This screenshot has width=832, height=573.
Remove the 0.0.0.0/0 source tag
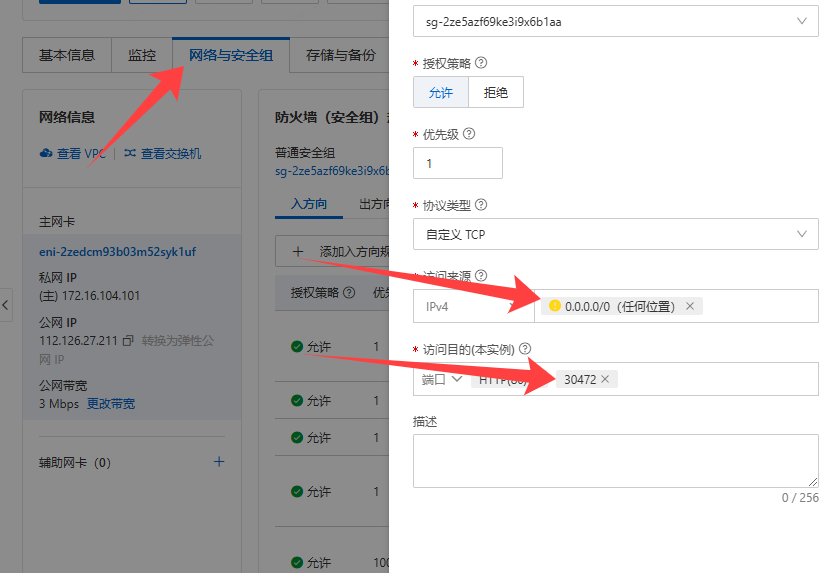pyautogui.click(x=690, y=306)
